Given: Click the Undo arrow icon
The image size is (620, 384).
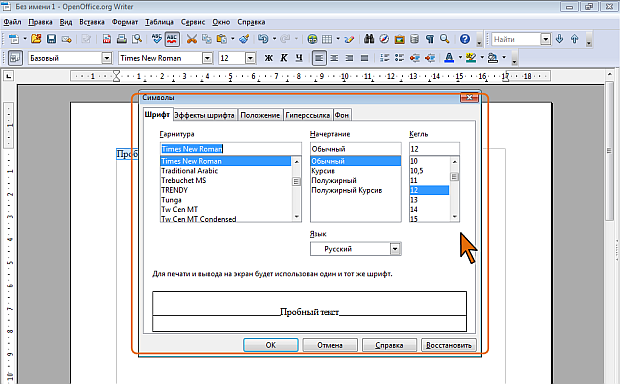Looking at the screenshot, I should (263, 39).
